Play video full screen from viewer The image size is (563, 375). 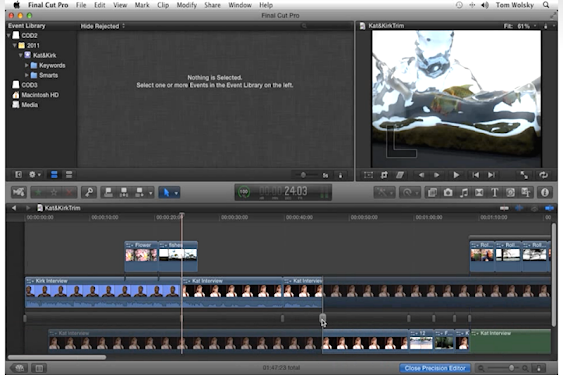pyautogui.click(x=524, y=175)
